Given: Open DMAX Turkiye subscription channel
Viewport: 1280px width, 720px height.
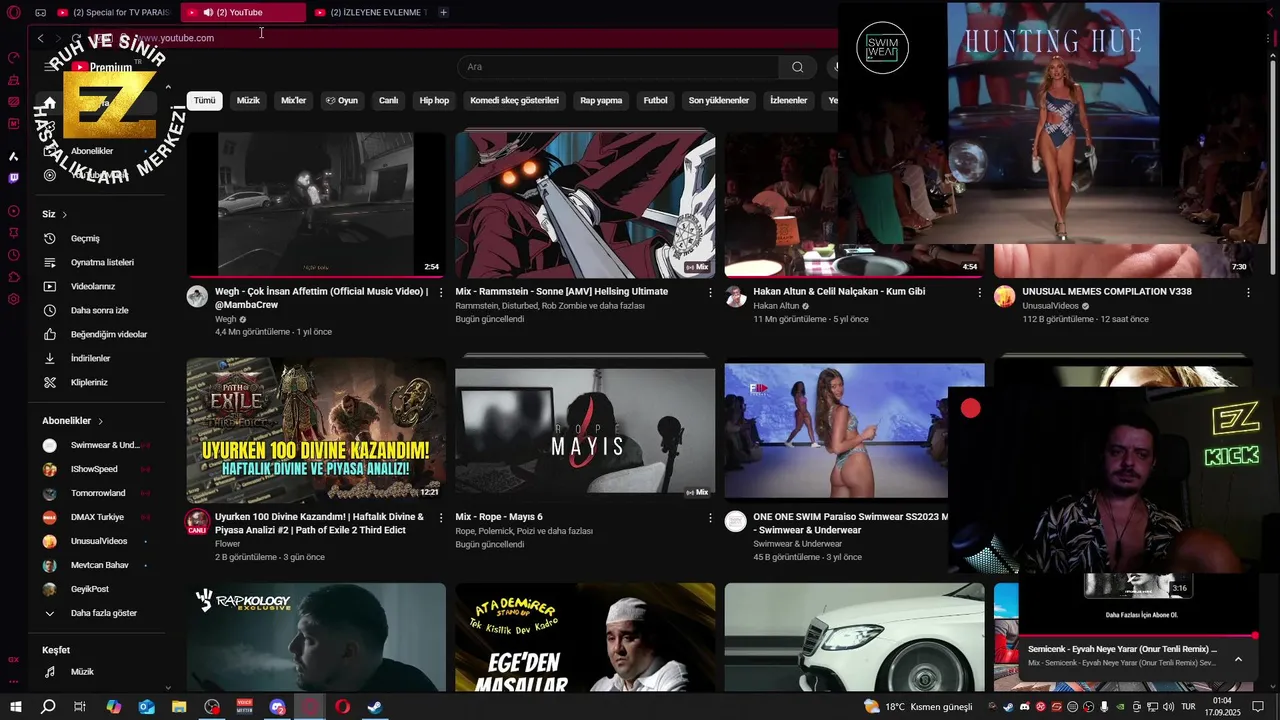Looking at the screenshot, I should coord(99,517).
